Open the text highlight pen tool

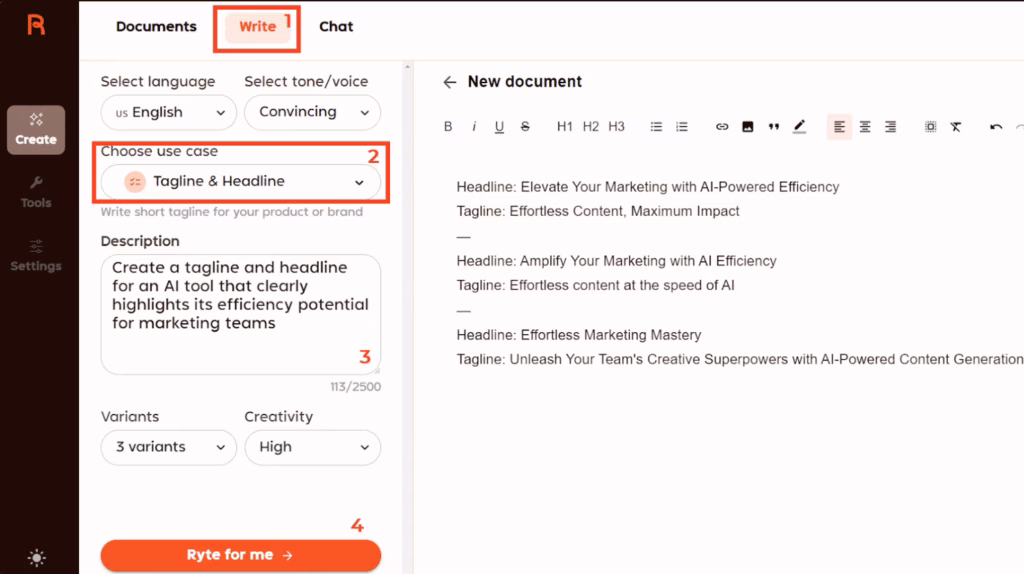[799, 127]
